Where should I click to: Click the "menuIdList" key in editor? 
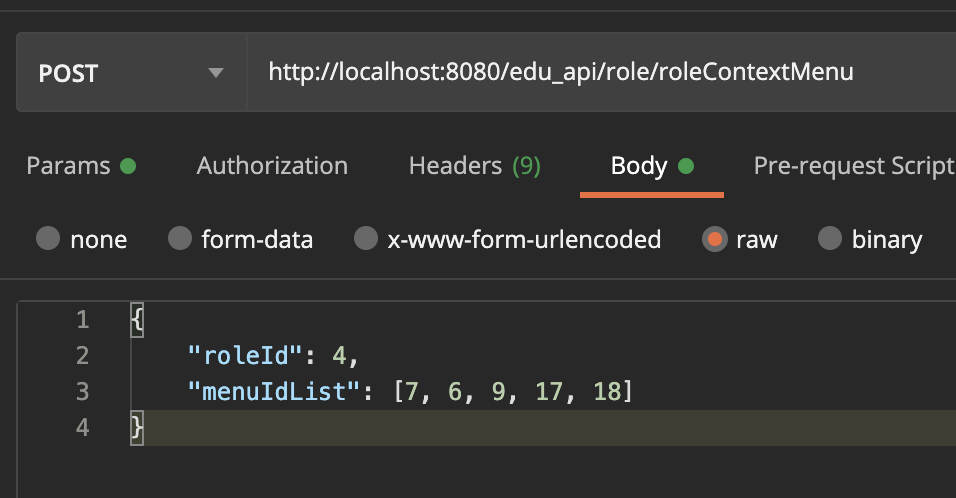273,392
